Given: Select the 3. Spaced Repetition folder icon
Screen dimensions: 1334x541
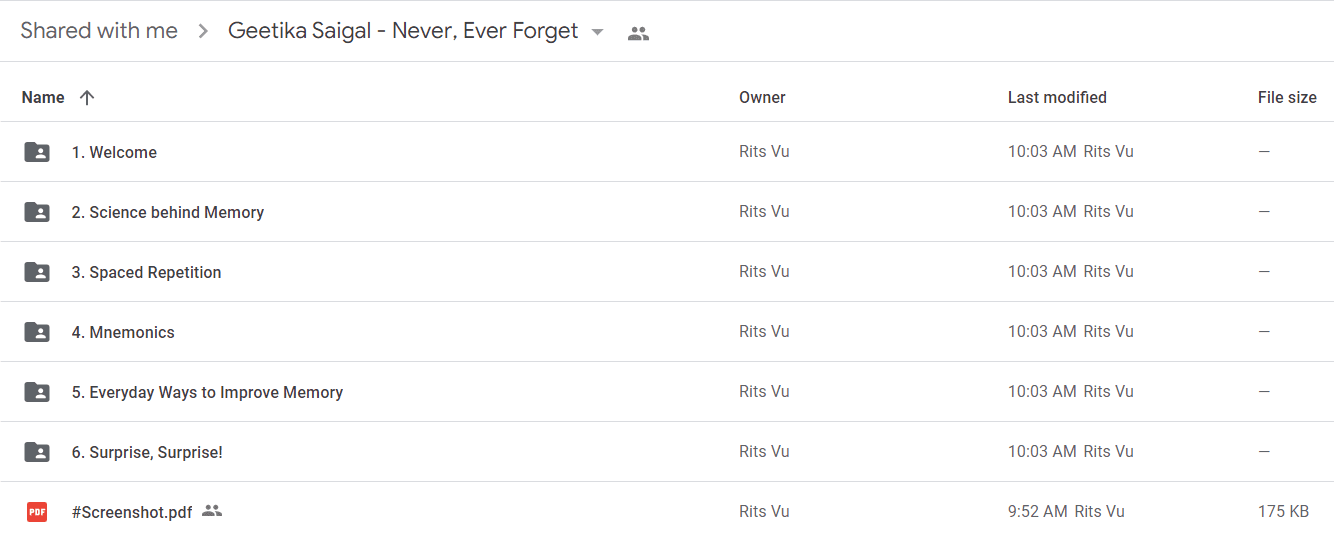Looking at the screenshot, I should [37, 272].
